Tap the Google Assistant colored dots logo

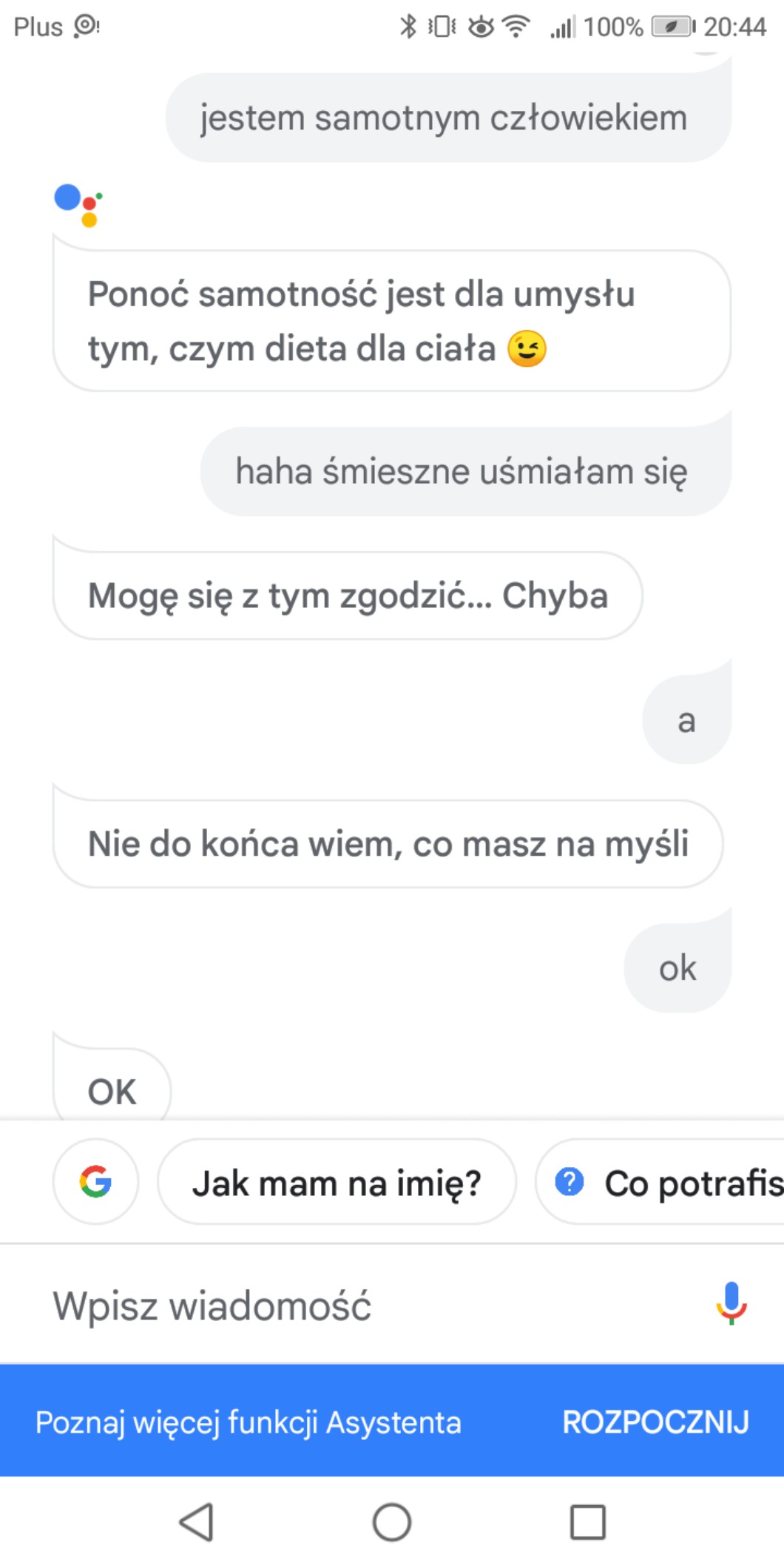coord(78,204)
